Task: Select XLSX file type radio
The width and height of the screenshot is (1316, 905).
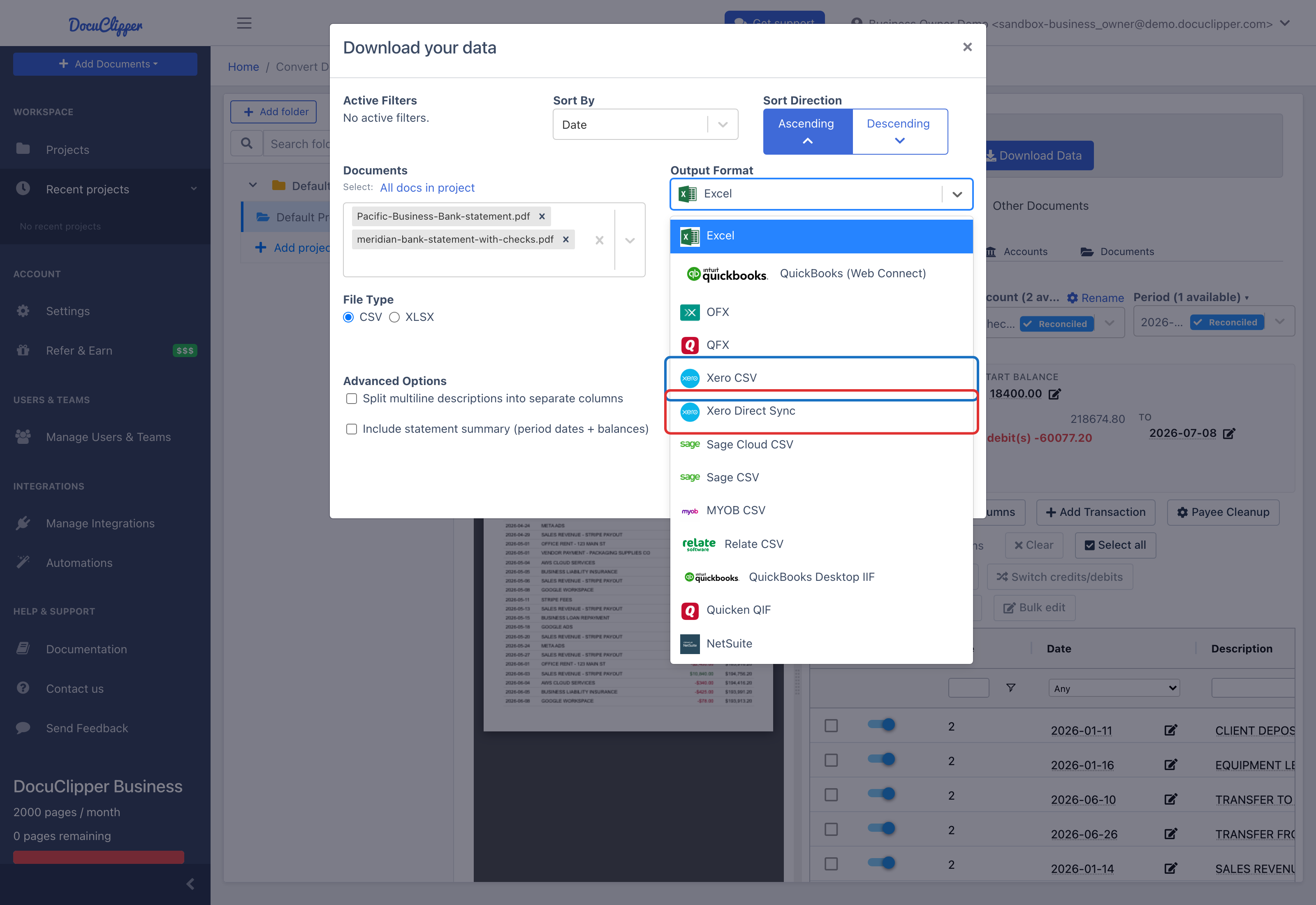Action: point(394,317)
